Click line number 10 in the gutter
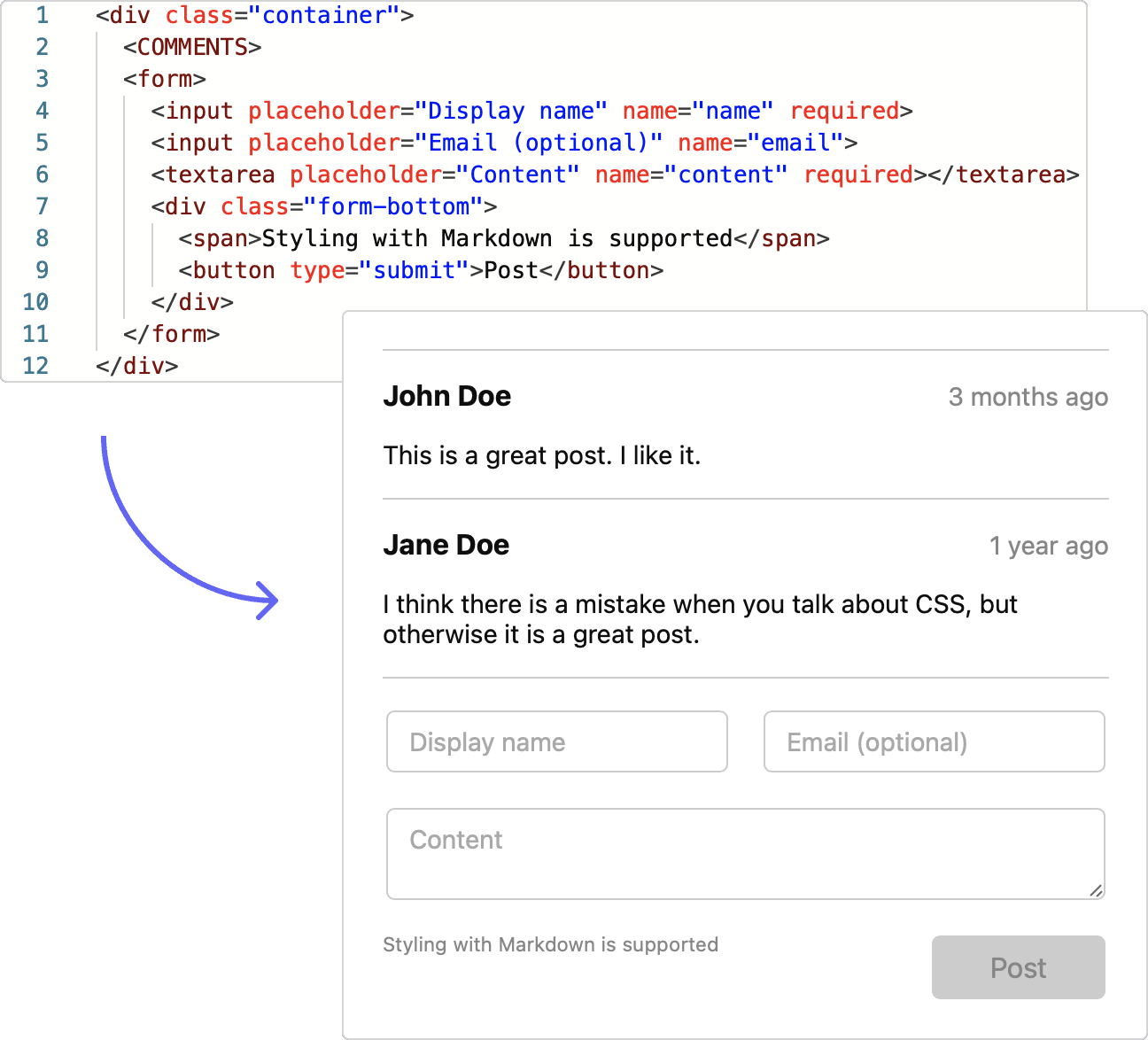Viewport: 1148px width, 1040px height. tap(35, 302)
